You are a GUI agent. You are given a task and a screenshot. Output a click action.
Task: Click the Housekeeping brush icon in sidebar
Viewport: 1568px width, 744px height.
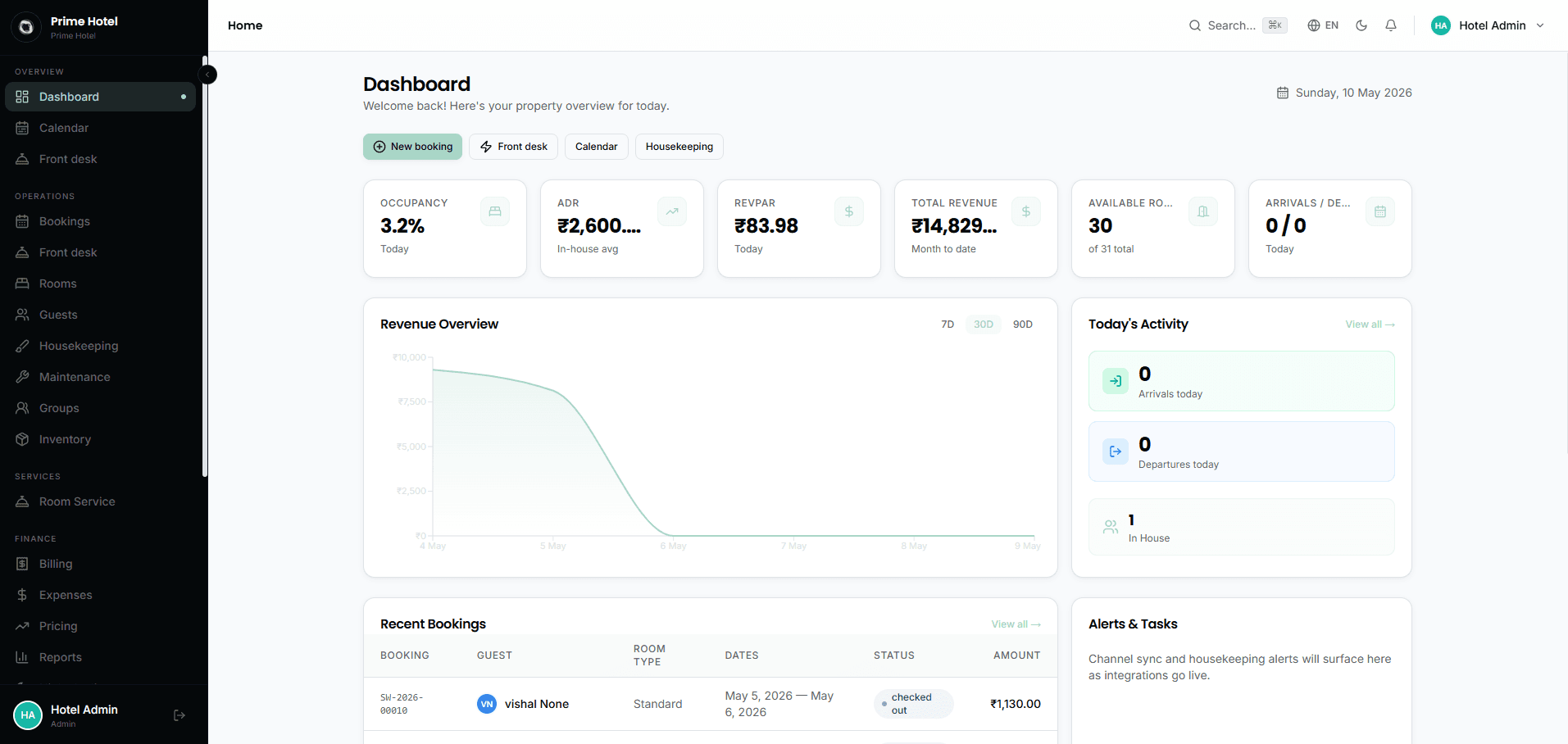pyautogui.click(x=22, y=346)
